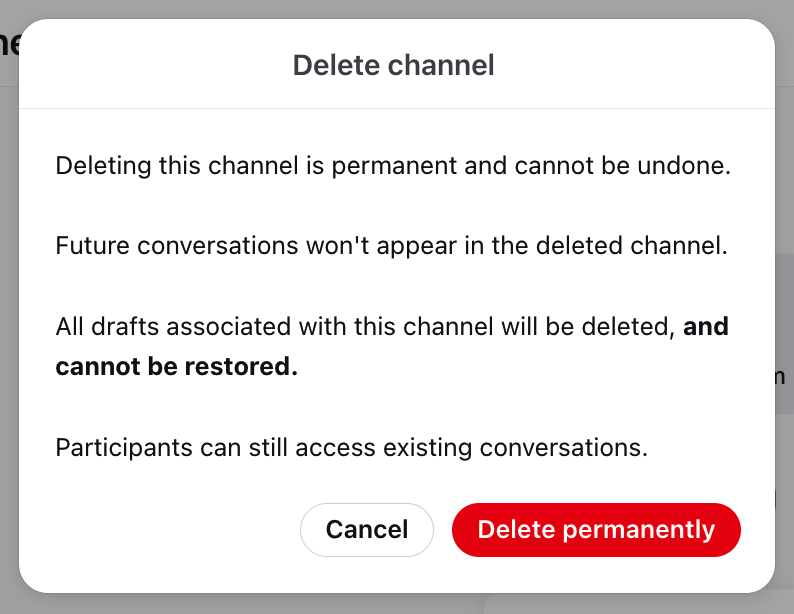Click the divider line under the dialog title
The image size is (794, 614).
pos(397,108)
